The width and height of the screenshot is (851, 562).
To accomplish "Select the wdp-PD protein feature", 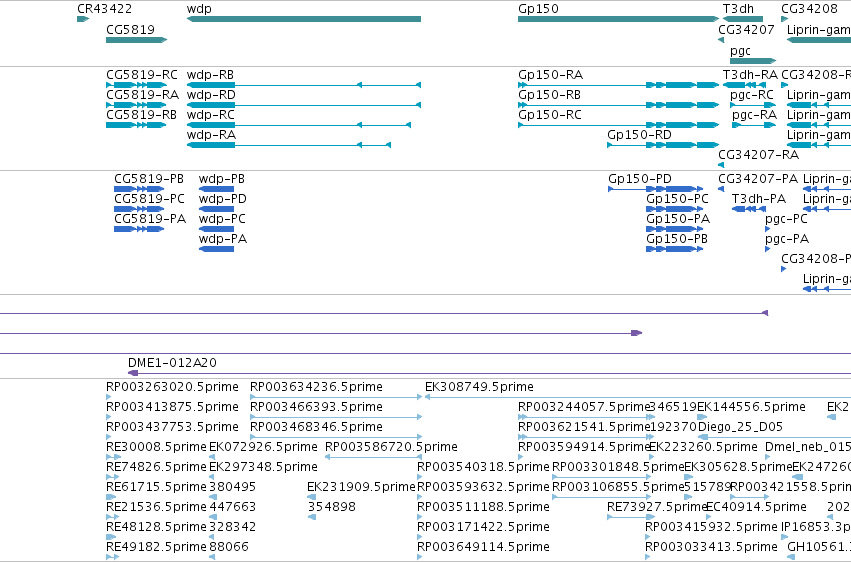I will coord(217,209).
